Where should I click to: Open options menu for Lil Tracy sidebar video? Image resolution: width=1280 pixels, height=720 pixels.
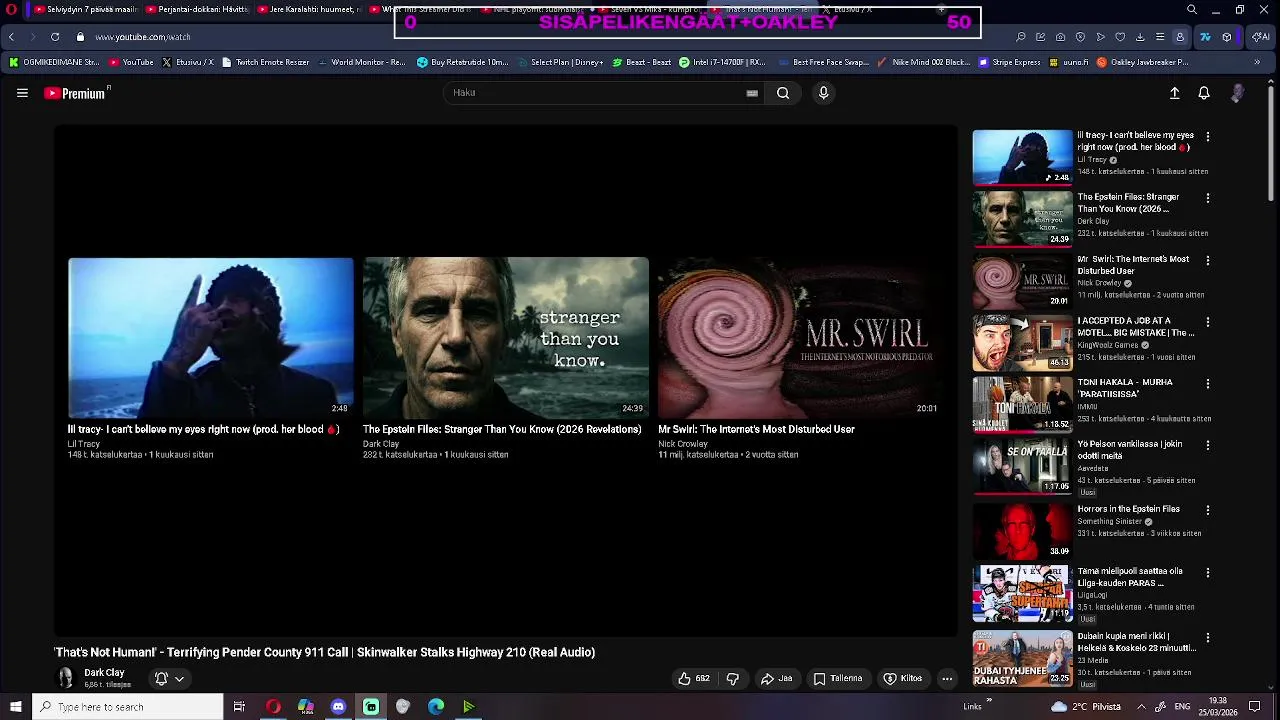pyautogui.click(x=1208, y=136)
